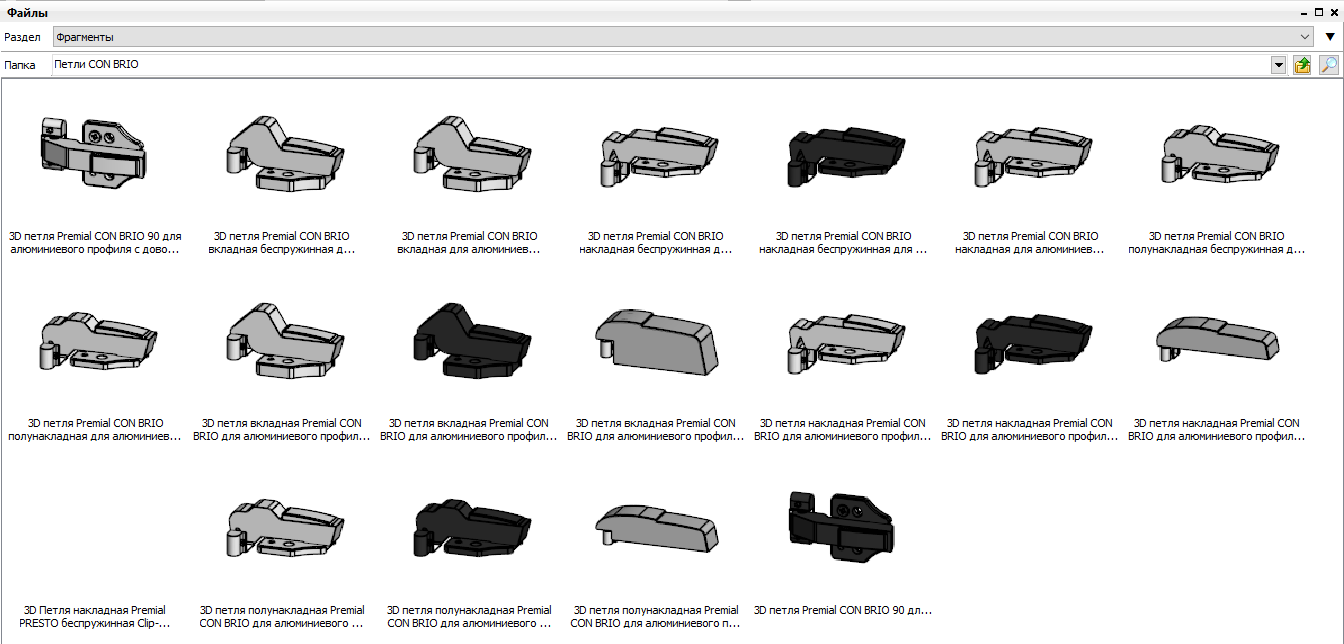Select cover-cap thumbnail петля накладная Premial
Image resolution: width=1344 pixels, height=644 pixels.
1218,338
